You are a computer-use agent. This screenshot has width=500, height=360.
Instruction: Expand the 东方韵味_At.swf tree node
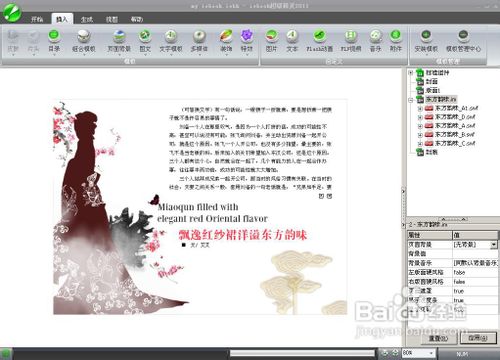[x=420, y=108]
